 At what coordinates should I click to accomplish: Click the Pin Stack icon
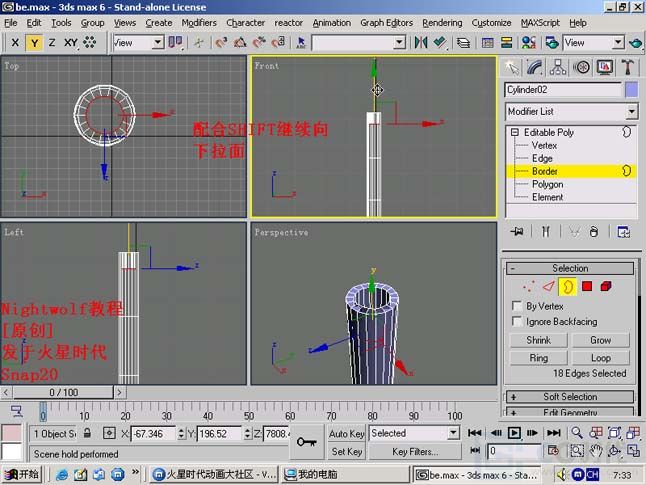517,232
